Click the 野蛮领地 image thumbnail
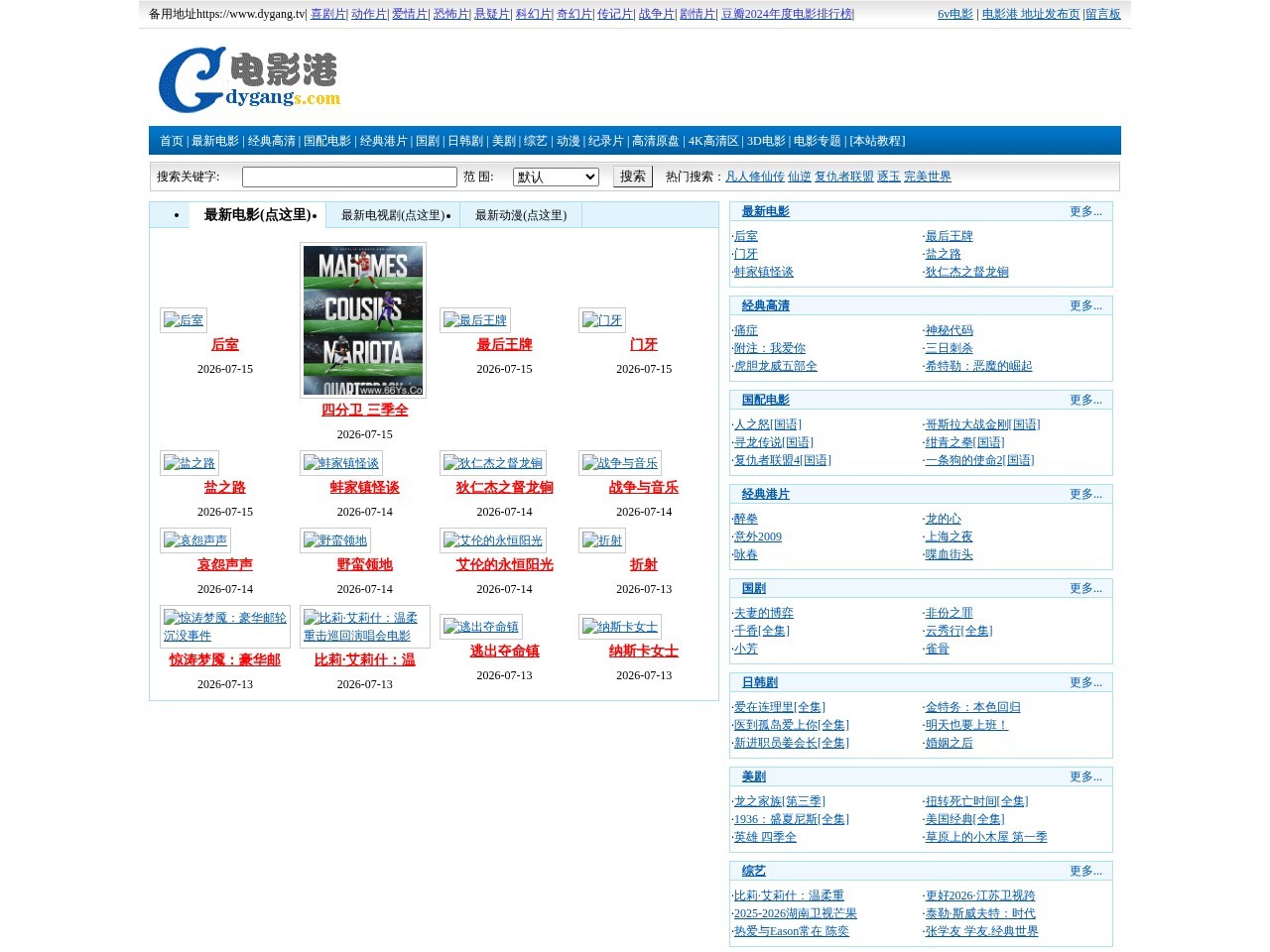Viewport: 1270px width, 952px height. click(x=335, y=540)
